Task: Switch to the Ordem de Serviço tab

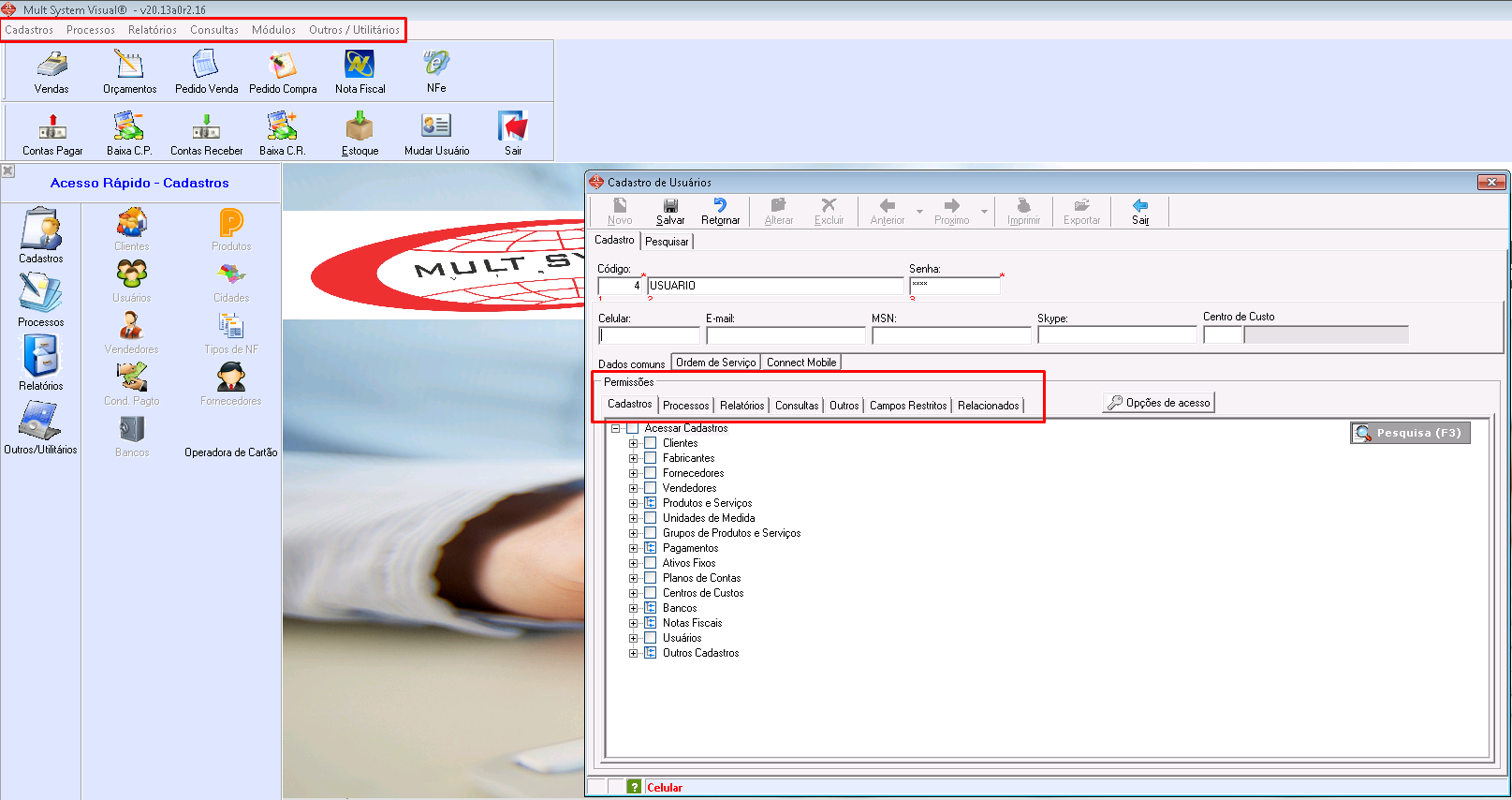Action: coord(715,363)
